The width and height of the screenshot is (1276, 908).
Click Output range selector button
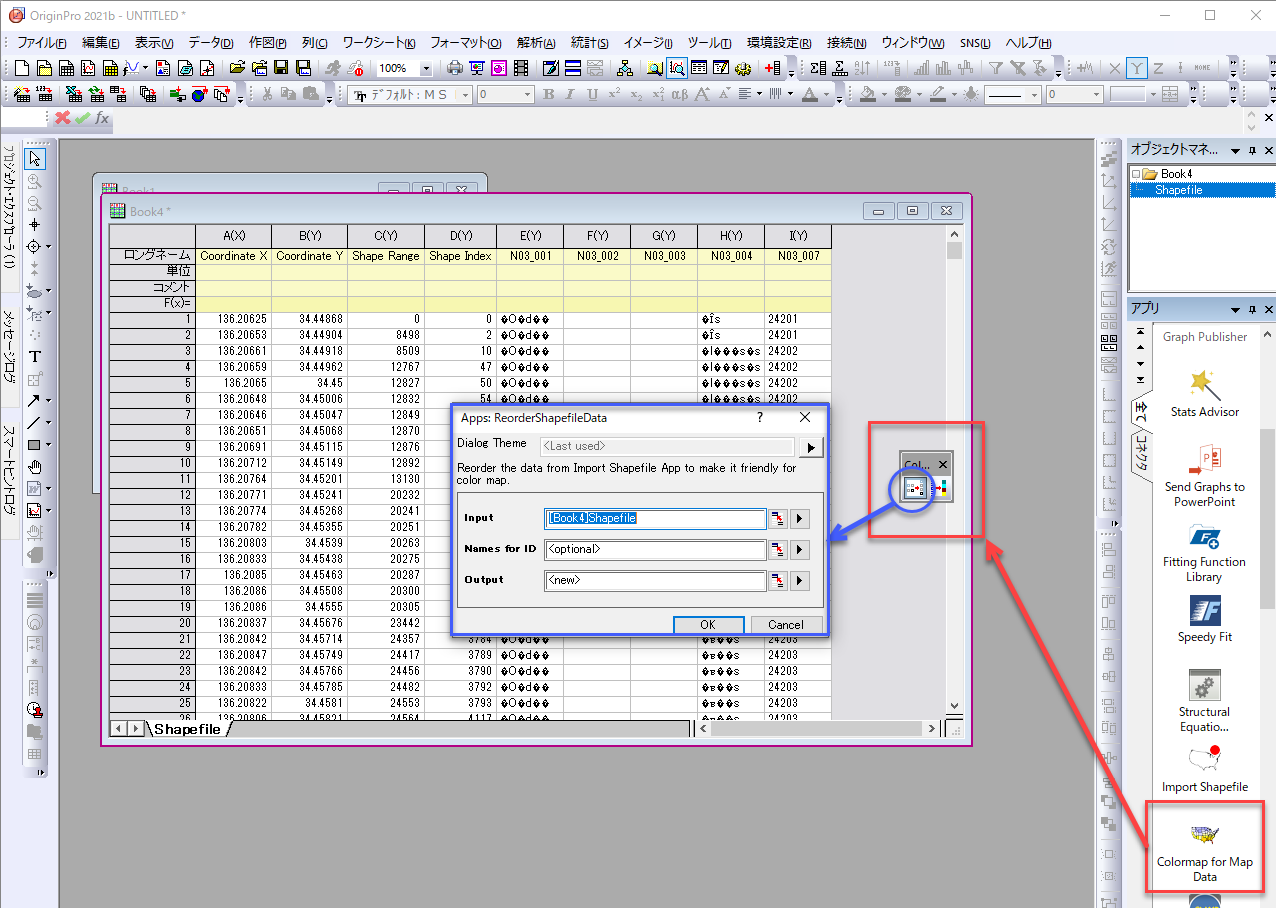[778, 581]
